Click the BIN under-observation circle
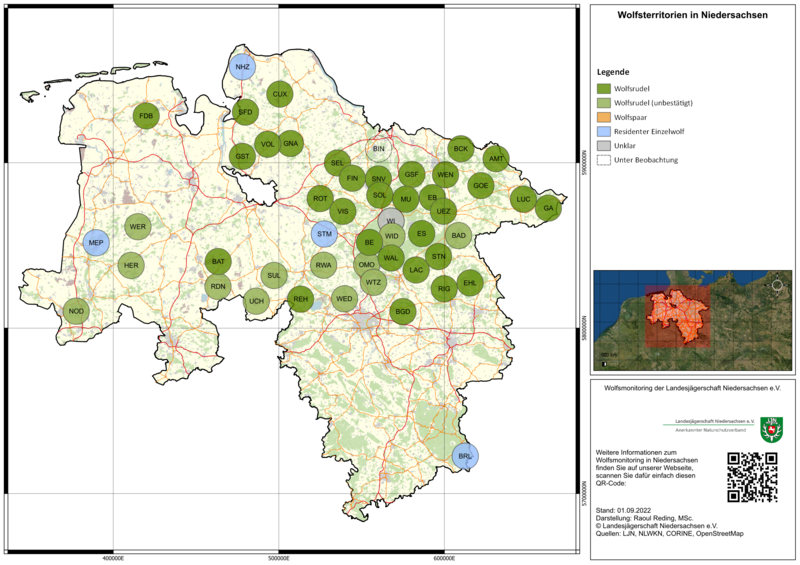Image resolution: width=800 pixels, height=565 pixels. point(378,149)
